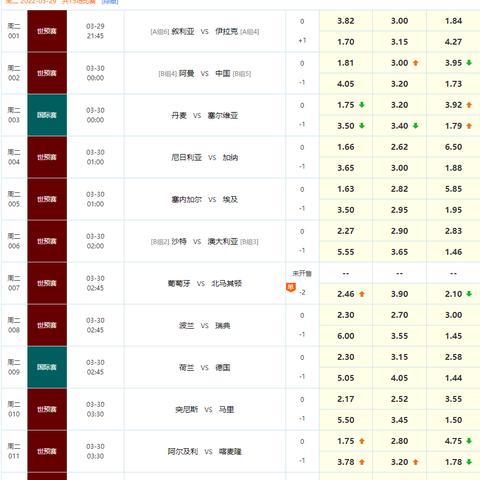The image size is (480, 480).
Task: Click match number 周二 005
Action: [14, 199]
